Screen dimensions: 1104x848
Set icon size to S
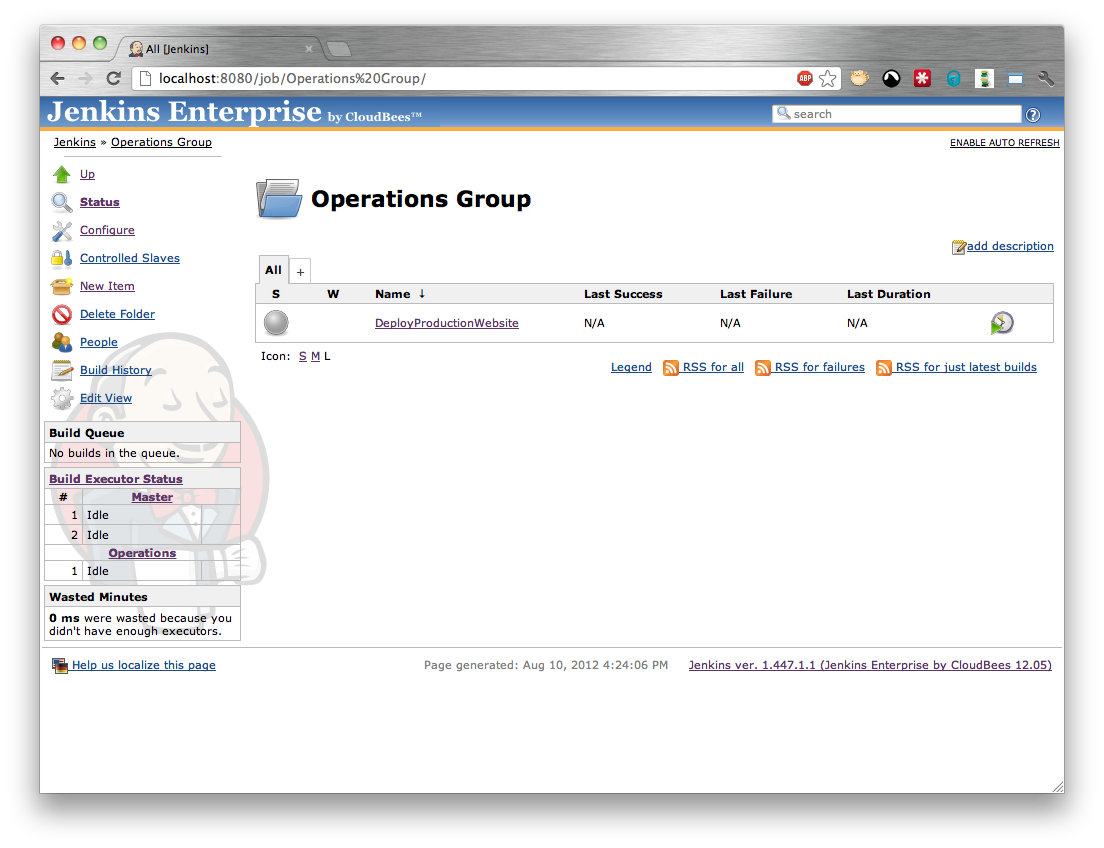303,356
